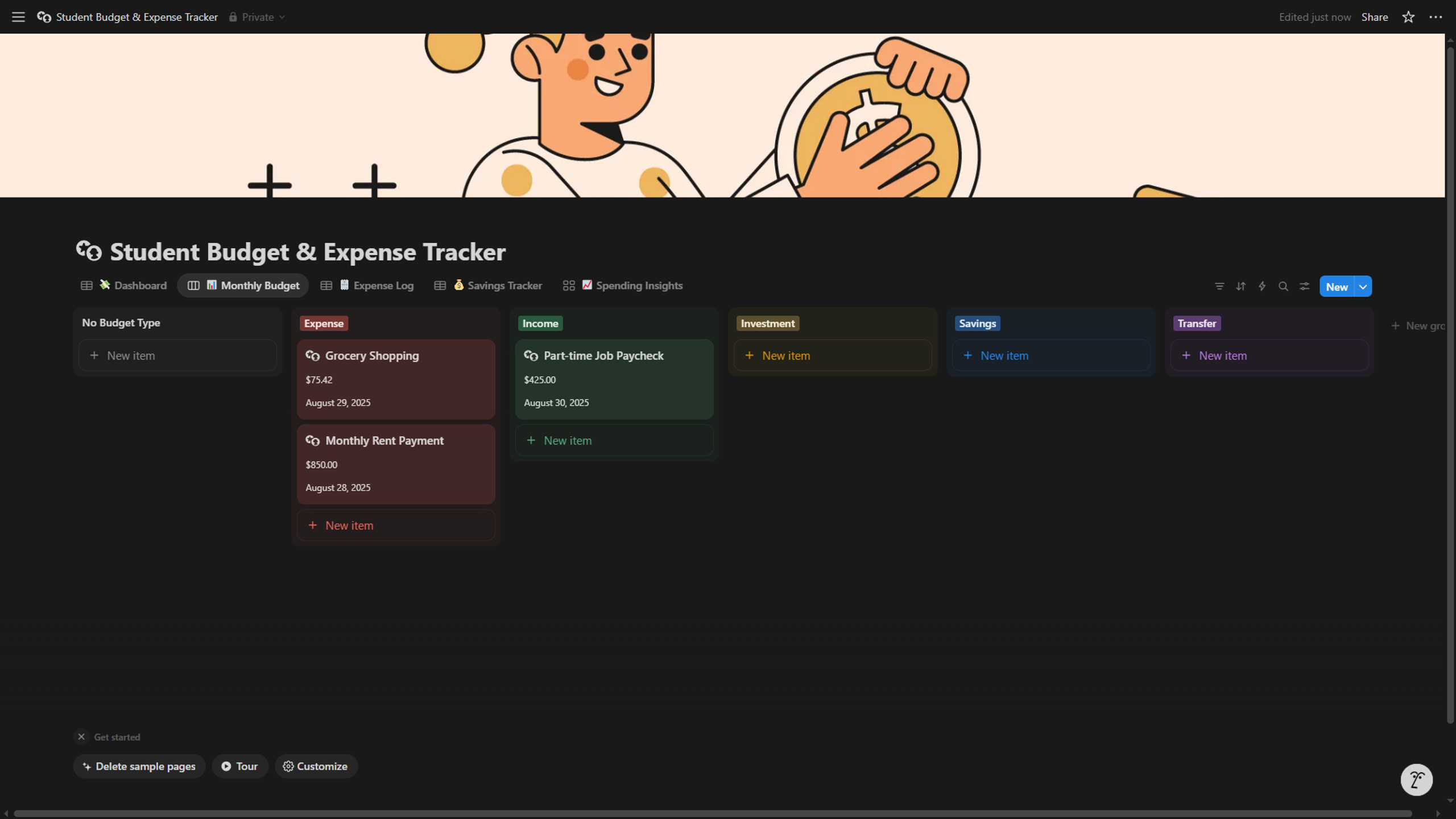Click the page title Student Budget & Expense Tracker
The image size is (1456, 819).
[x=308, y=251]
